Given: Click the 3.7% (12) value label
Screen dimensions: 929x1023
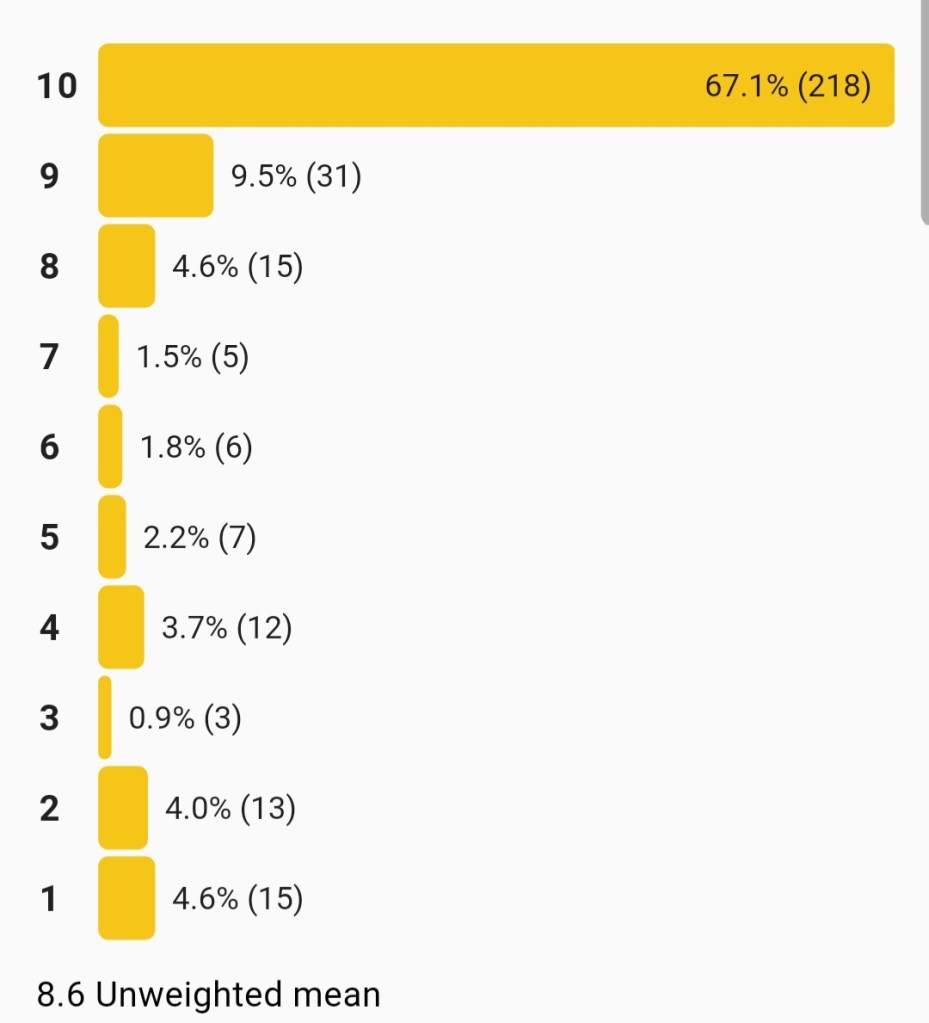Looking at the screenshot, I should 227,628.
